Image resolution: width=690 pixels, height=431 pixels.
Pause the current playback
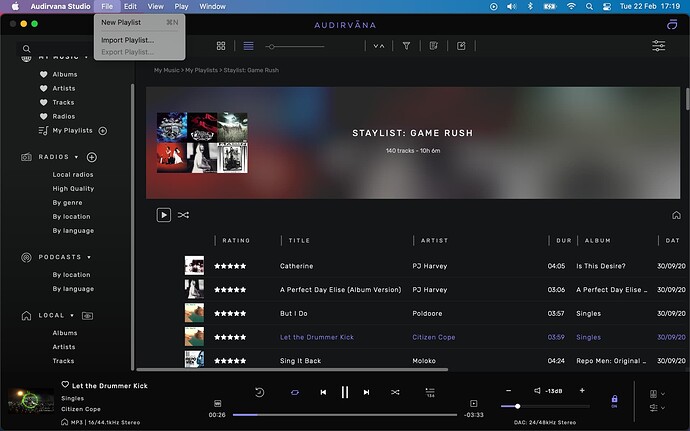click(x=345, y=392)
